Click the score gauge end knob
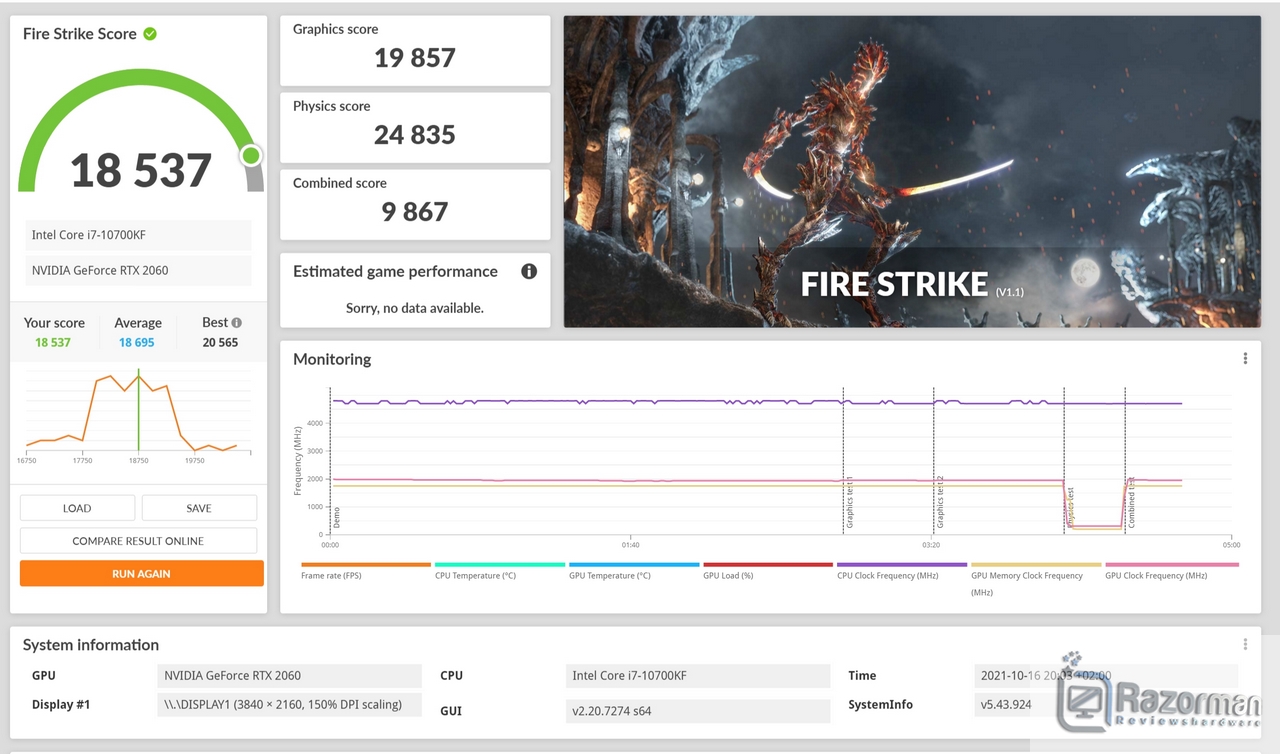This screenshot has width=1280, height=754. point(251,155)
